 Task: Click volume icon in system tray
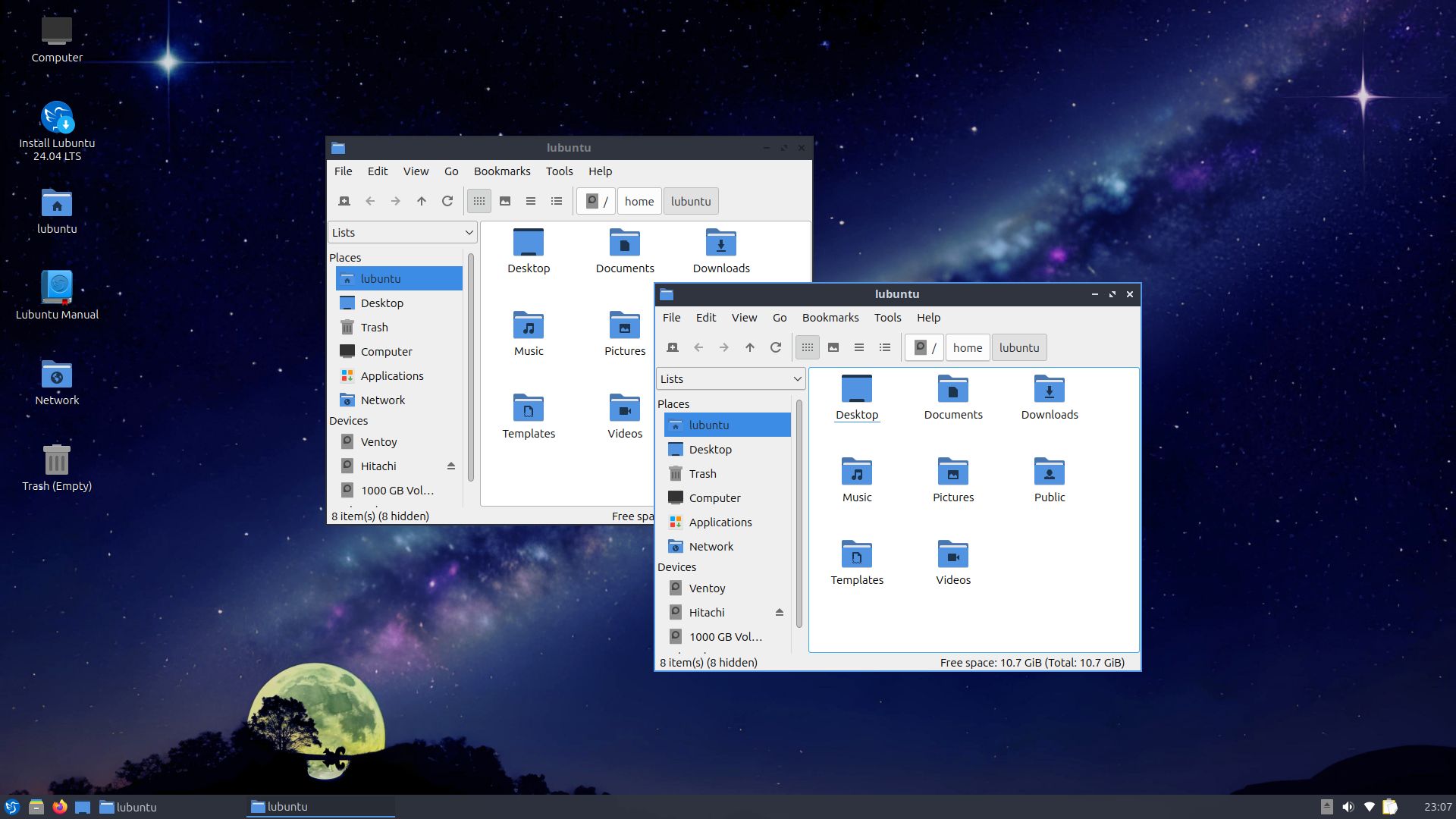click(1348, 807)
